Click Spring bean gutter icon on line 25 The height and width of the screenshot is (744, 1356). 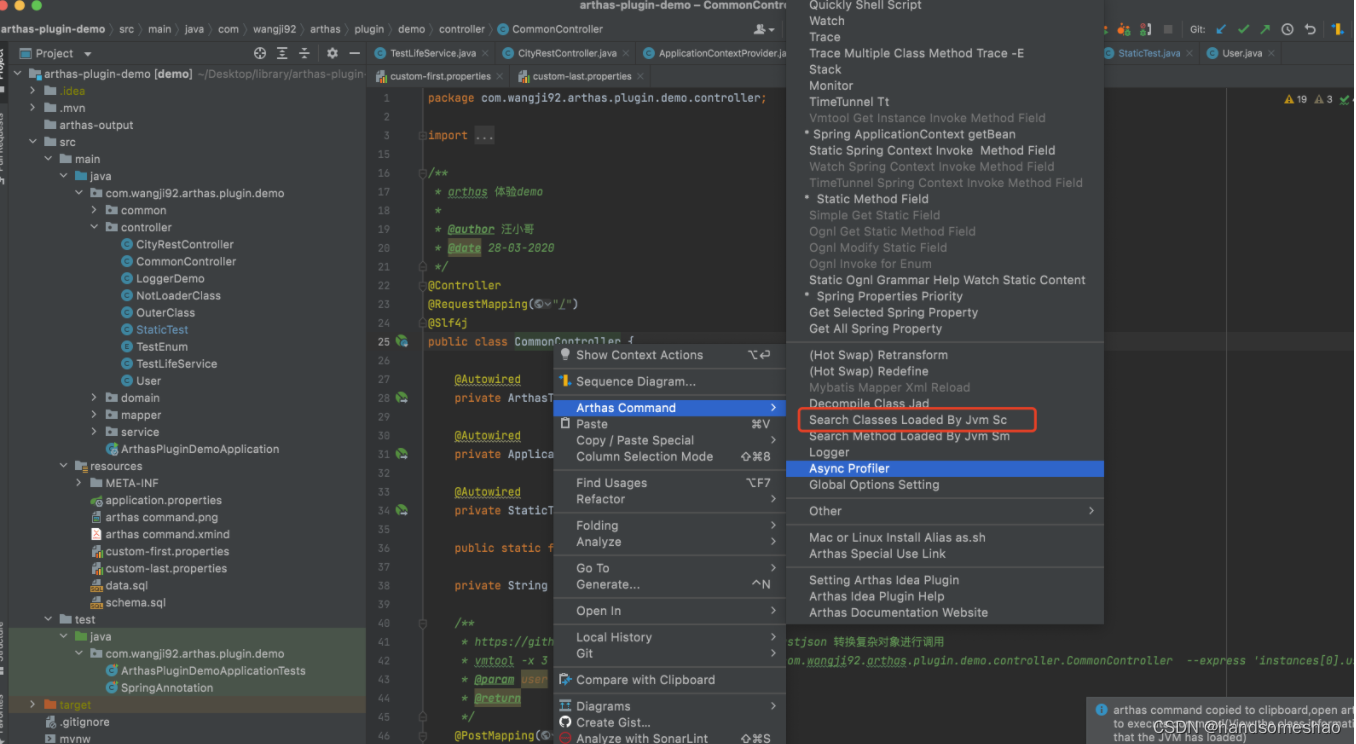pyautogui.click(x=401, y=341)
